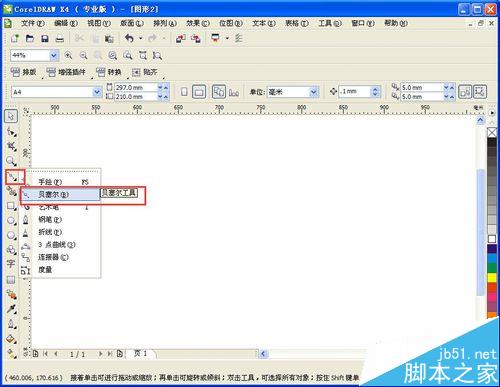This screenshot has height=387, width=500.
Task: Pick the yellow color swatch
Action: tap(492, 278)
